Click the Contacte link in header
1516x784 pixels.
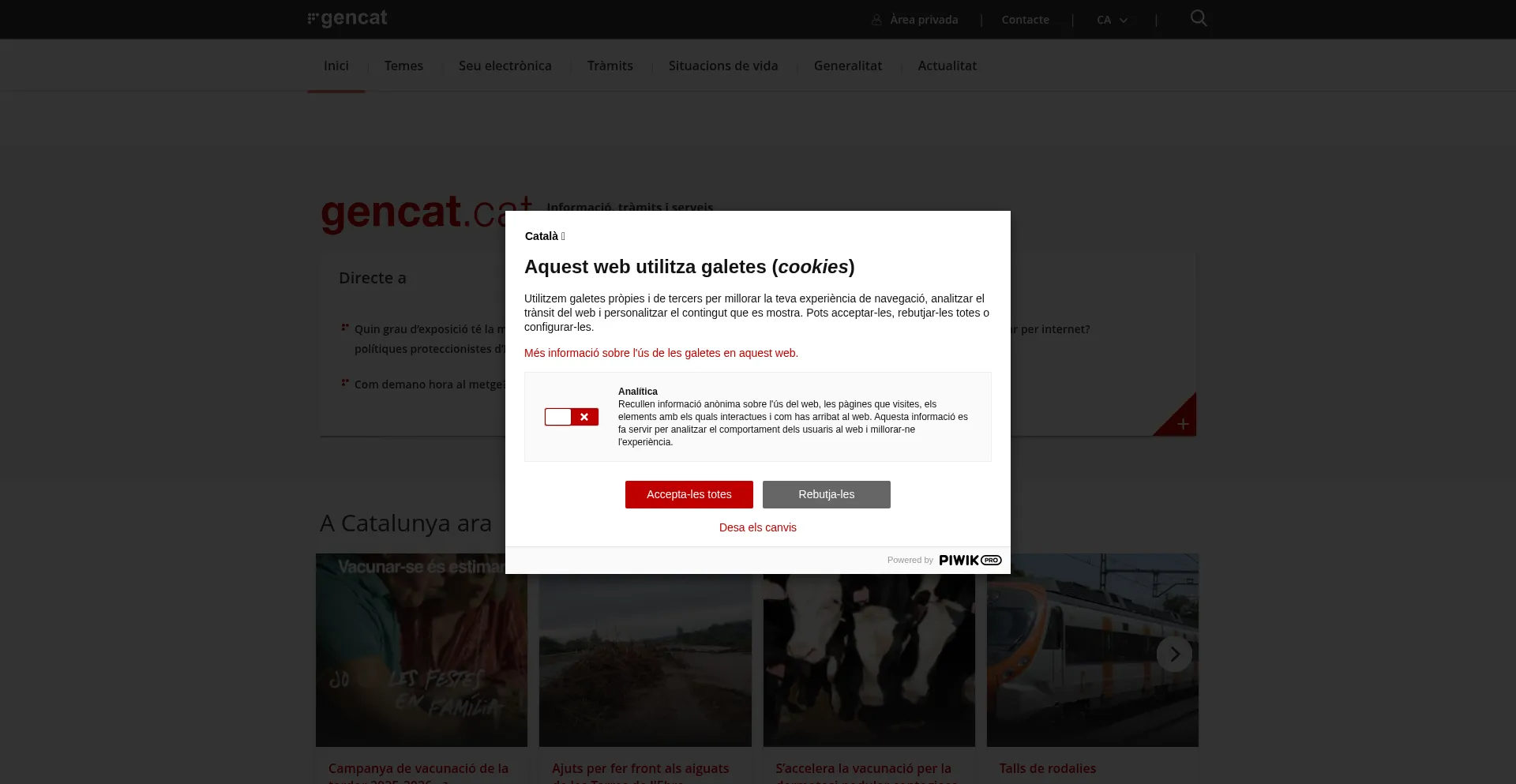(1025, 20)
